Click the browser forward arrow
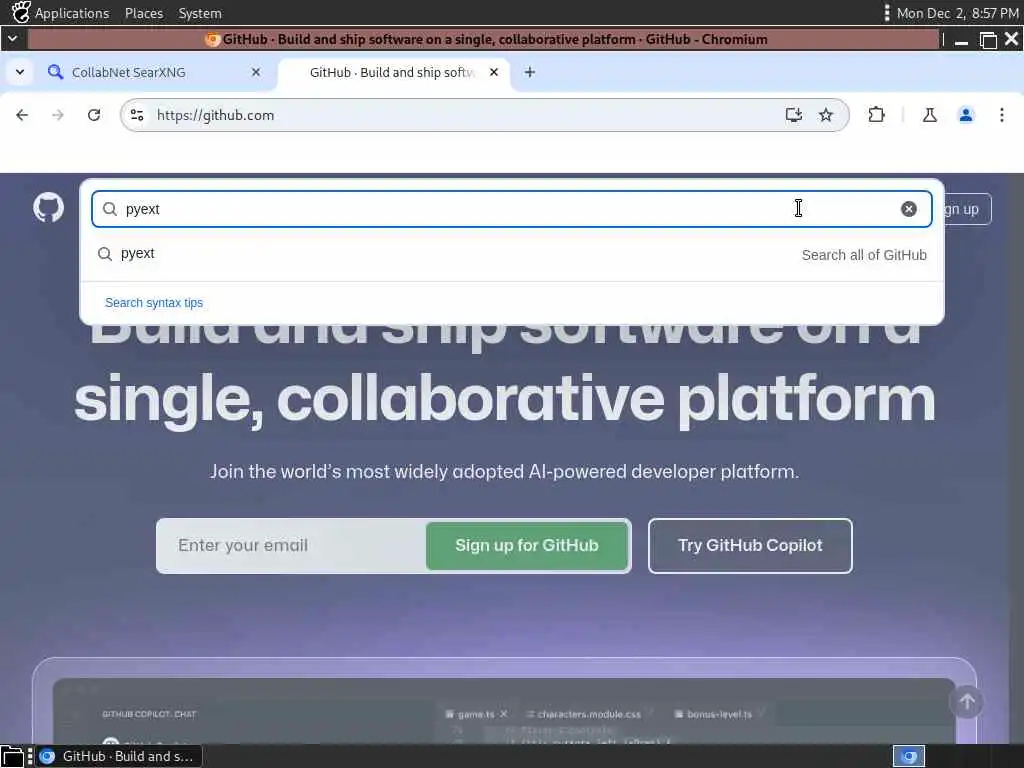1024x768 pixels. (57, 115)
